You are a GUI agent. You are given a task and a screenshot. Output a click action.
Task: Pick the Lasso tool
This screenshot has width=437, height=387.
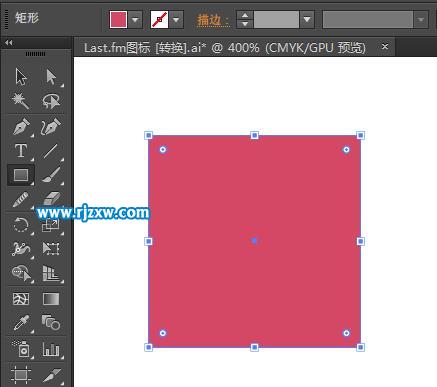51,101
